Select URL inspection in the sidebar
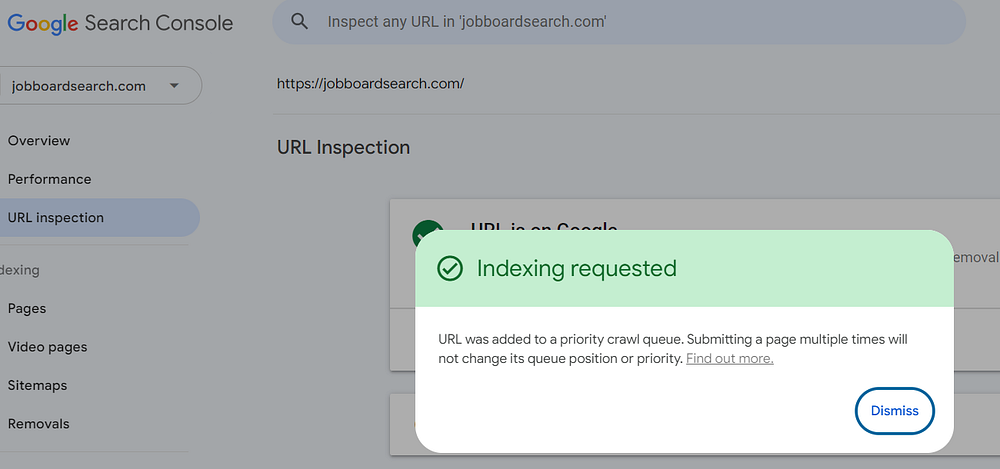This screenshot has width=1000, height=469. 56,218
